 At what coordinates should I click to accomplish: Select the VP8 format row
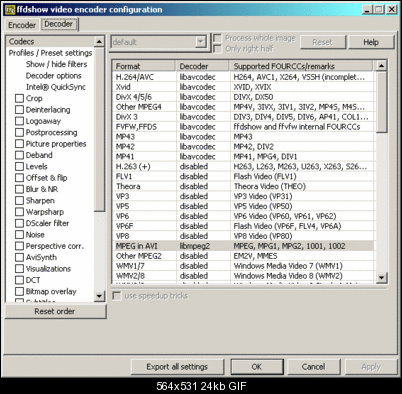pyautogui.click(x=243, y=236)
